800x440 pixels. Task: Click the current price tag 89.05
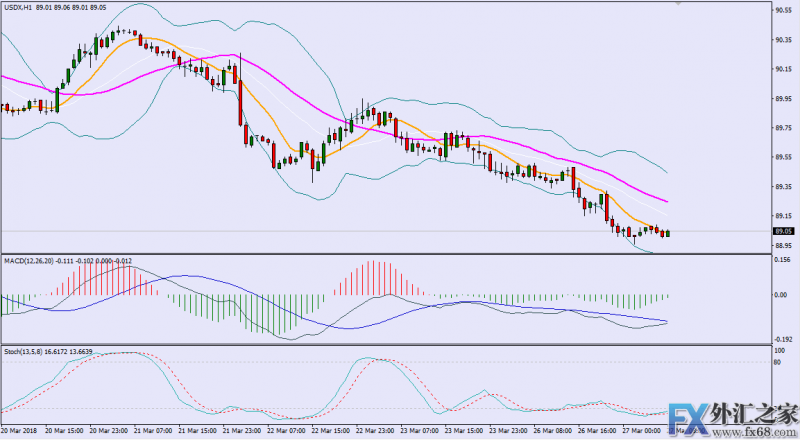pos(783,231)
